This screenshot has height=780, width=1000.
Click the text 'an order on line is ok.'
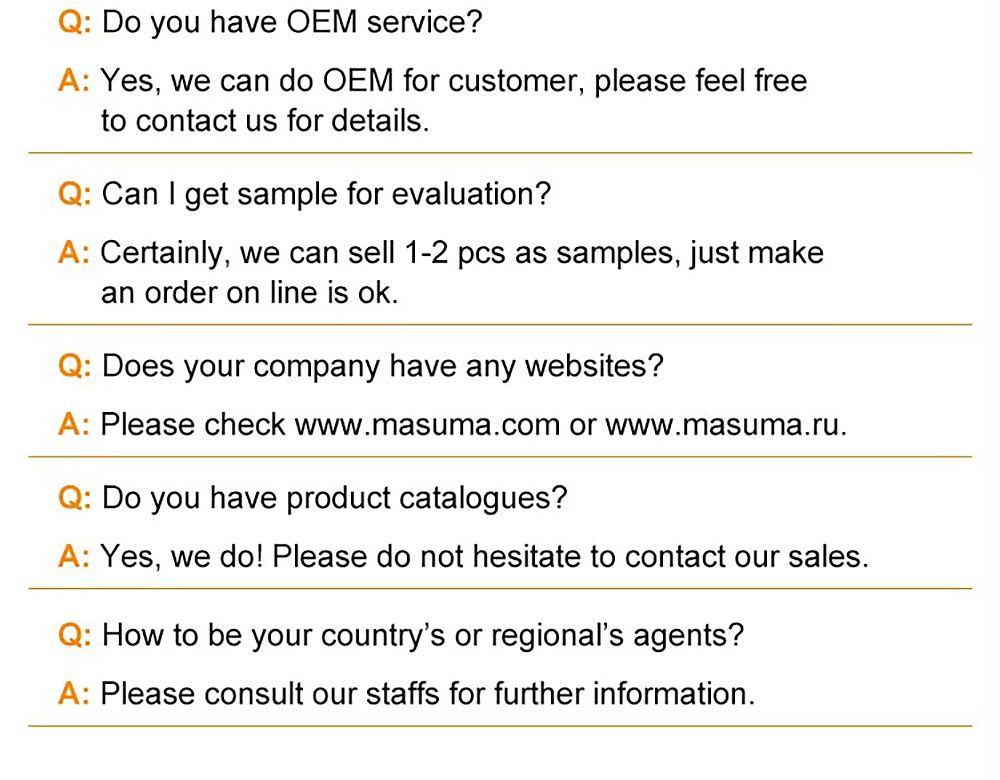(x=250, y=294)
